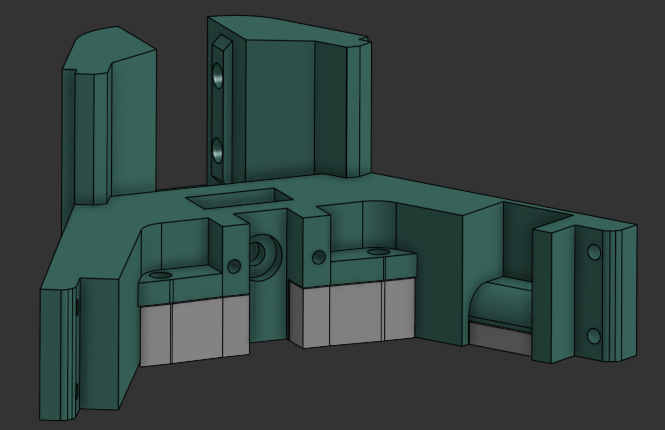The height and width of the screenshot is (430, 665).
Task: Select the small hole left of central bore
Action: [234, 266]
